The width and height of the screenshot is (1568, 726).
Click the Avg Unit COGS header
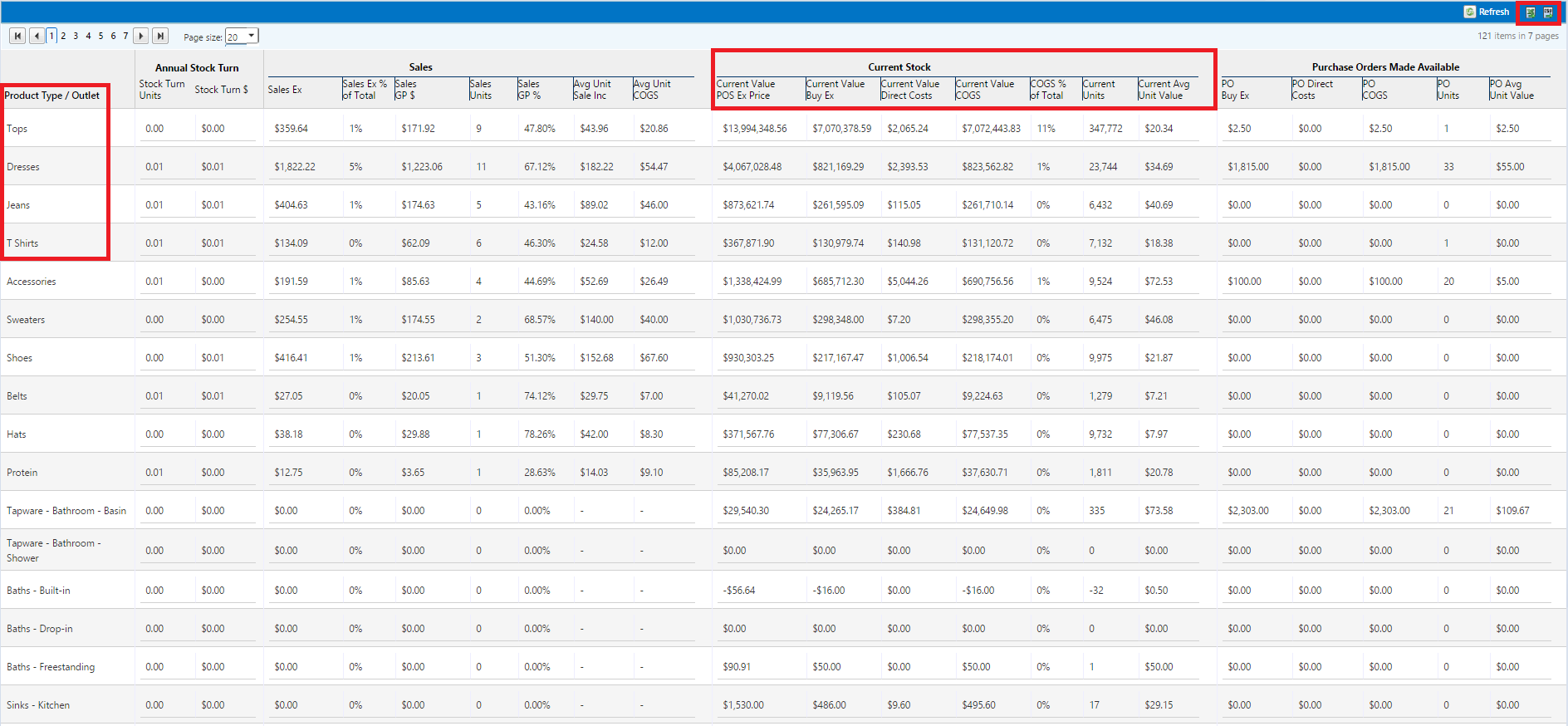coord(652,90)
